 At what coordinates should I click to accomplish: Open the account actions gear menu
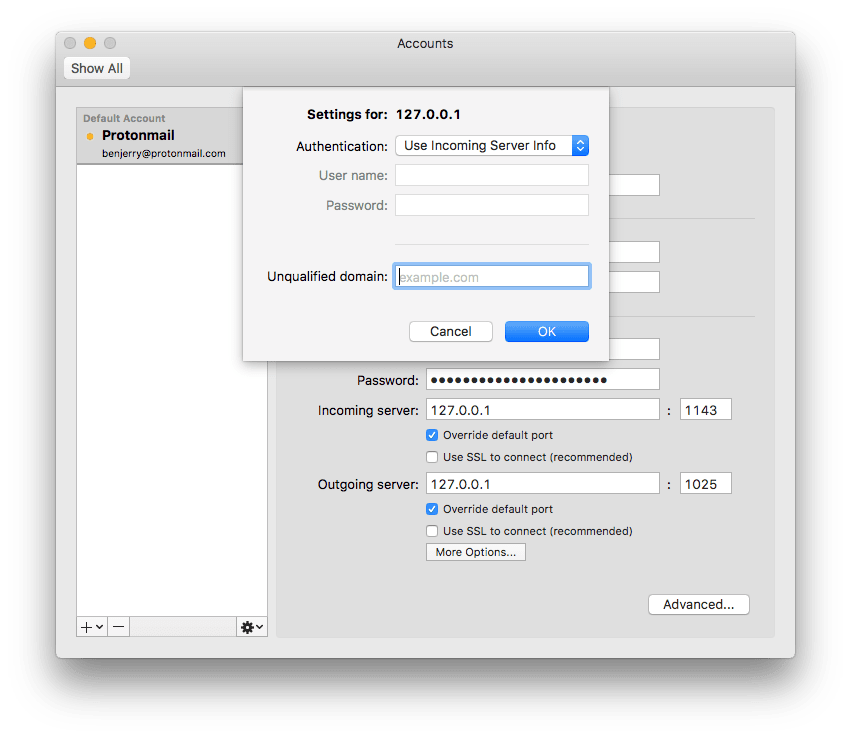pos(245,626)
